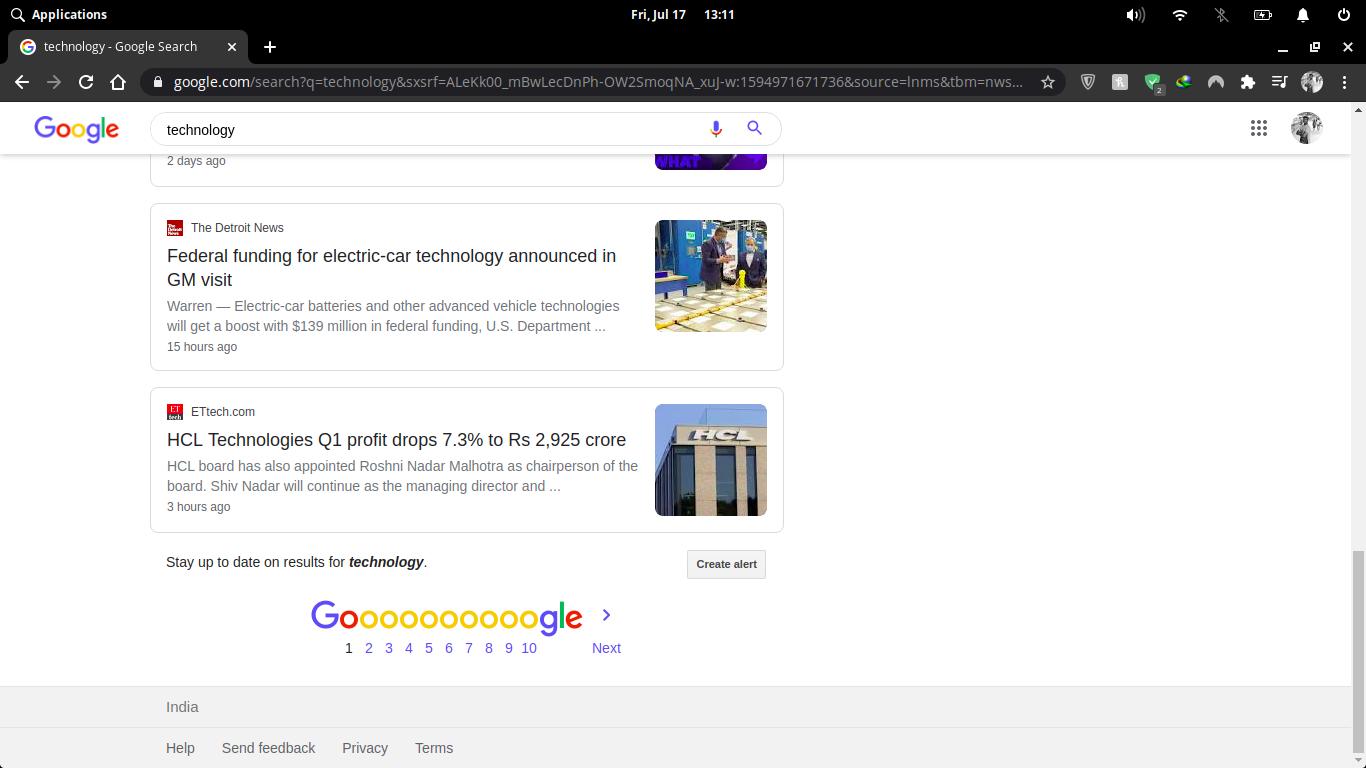Click the search magnifier button
Image resolution: width=1366 pixels, height=768 pixels.
[x=755, y=128]
